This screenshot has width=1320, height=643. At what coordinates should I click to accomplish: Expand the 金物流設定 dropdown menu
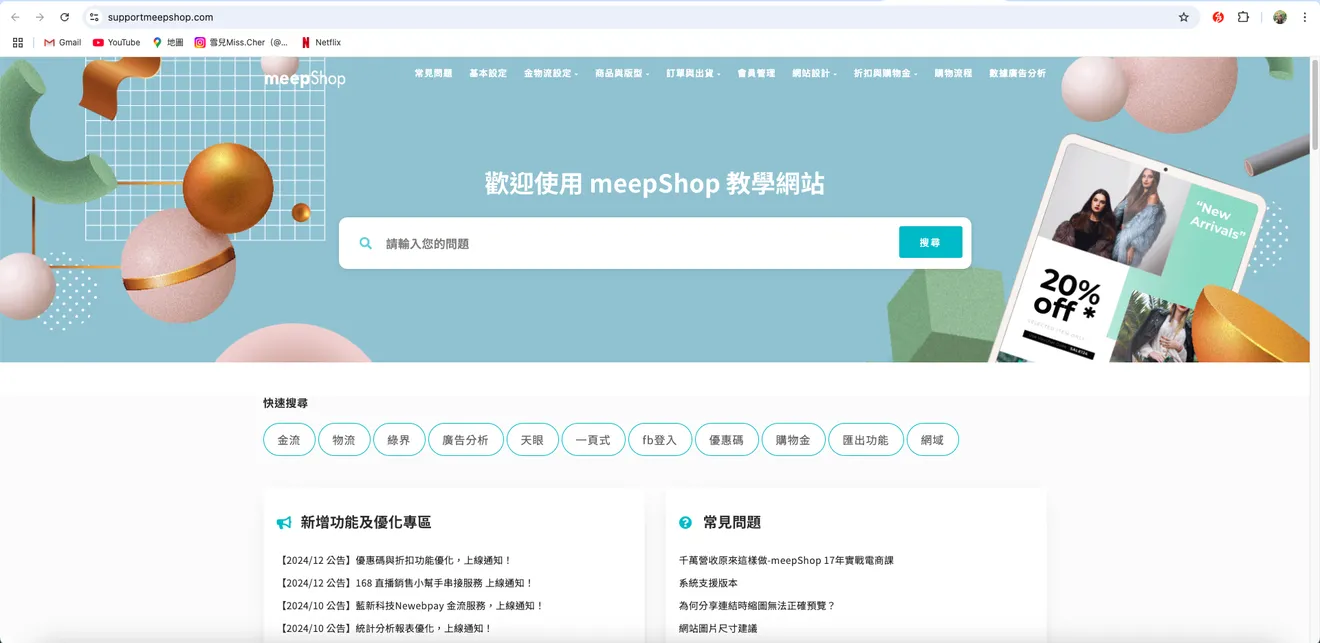point(551,73)
